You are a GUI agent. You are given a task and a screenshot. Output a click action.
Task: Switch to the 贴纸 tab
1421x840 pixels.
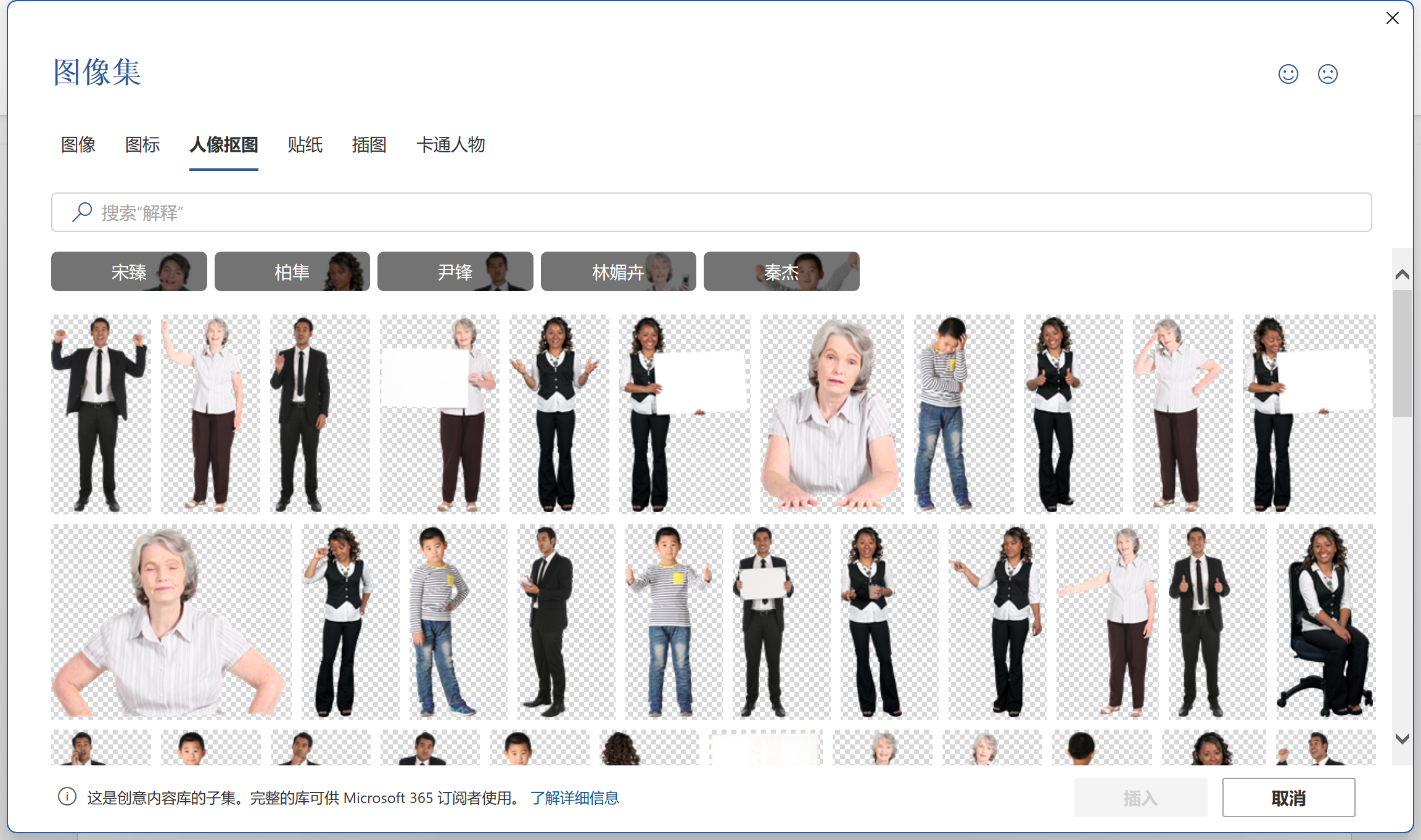(x=305, y=145)
